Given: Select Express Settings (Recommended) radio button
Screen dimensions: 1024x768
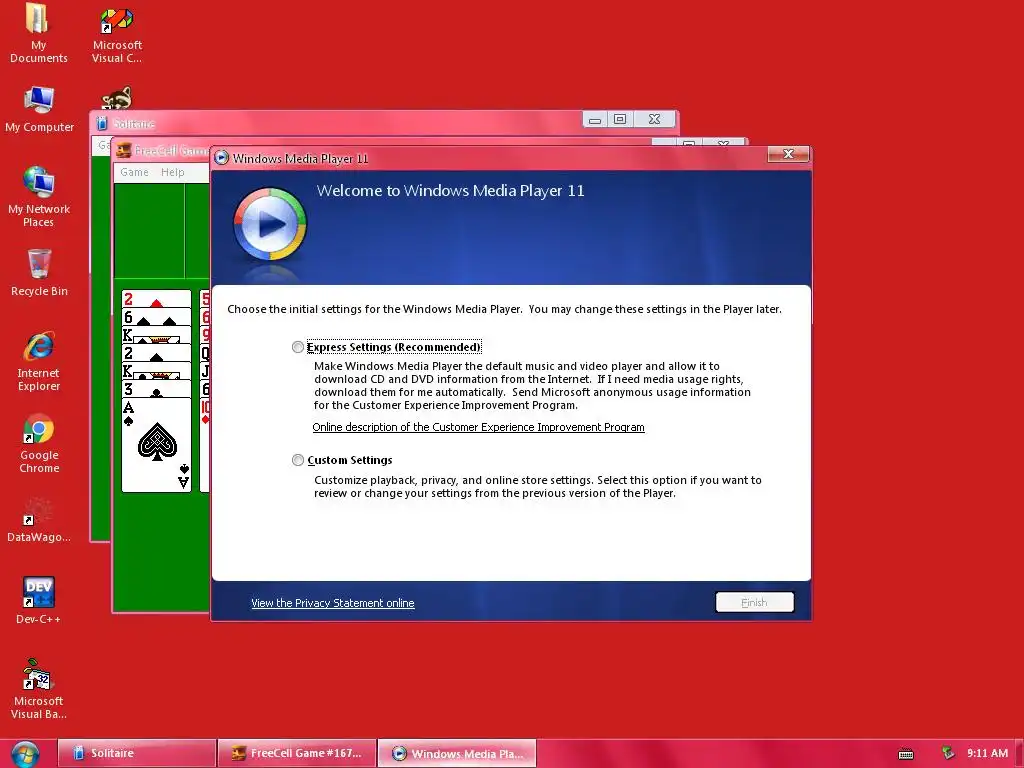Looking at the screenshot, I should pos(298,347).
